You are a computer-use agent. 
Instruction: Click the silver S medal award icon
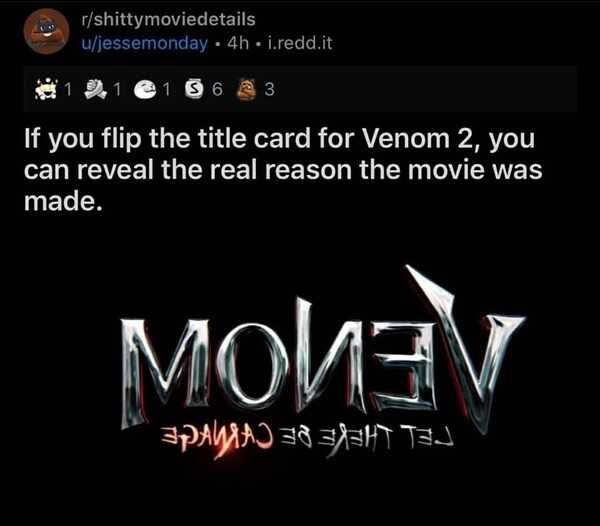(194, 89)
